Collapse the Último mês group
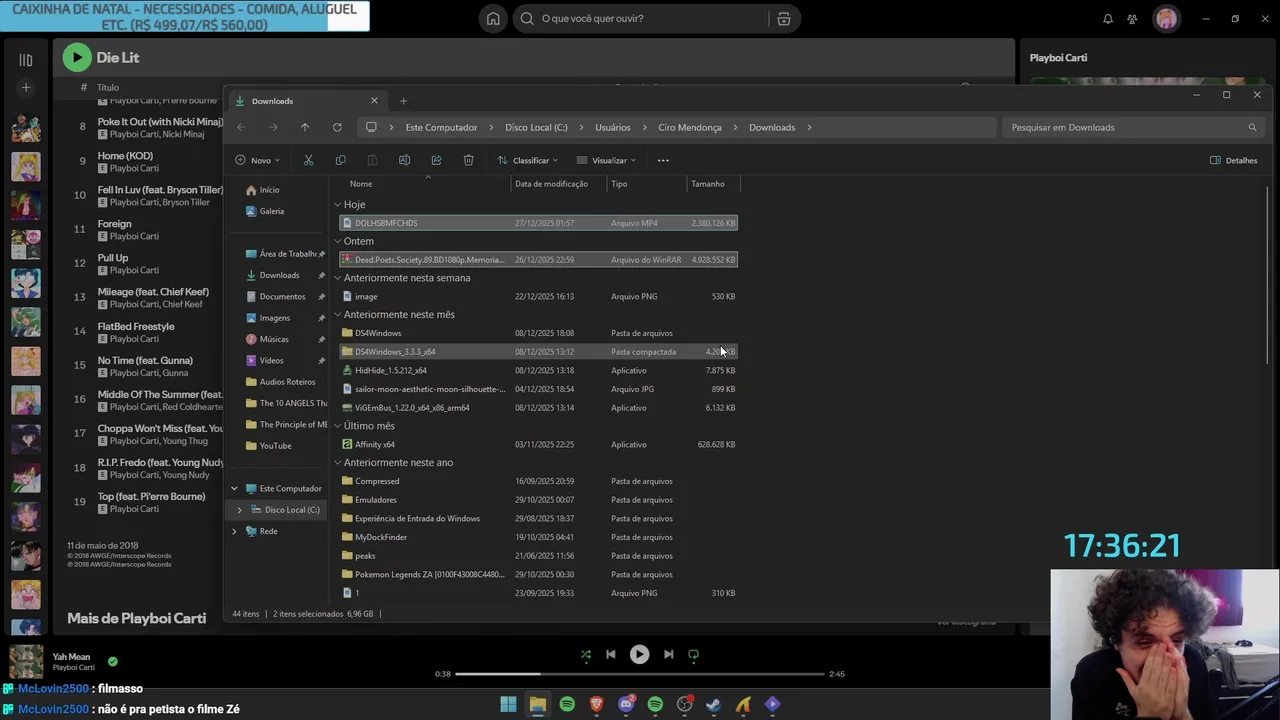This screenshot has height=720, width=1280. (337, 426)
